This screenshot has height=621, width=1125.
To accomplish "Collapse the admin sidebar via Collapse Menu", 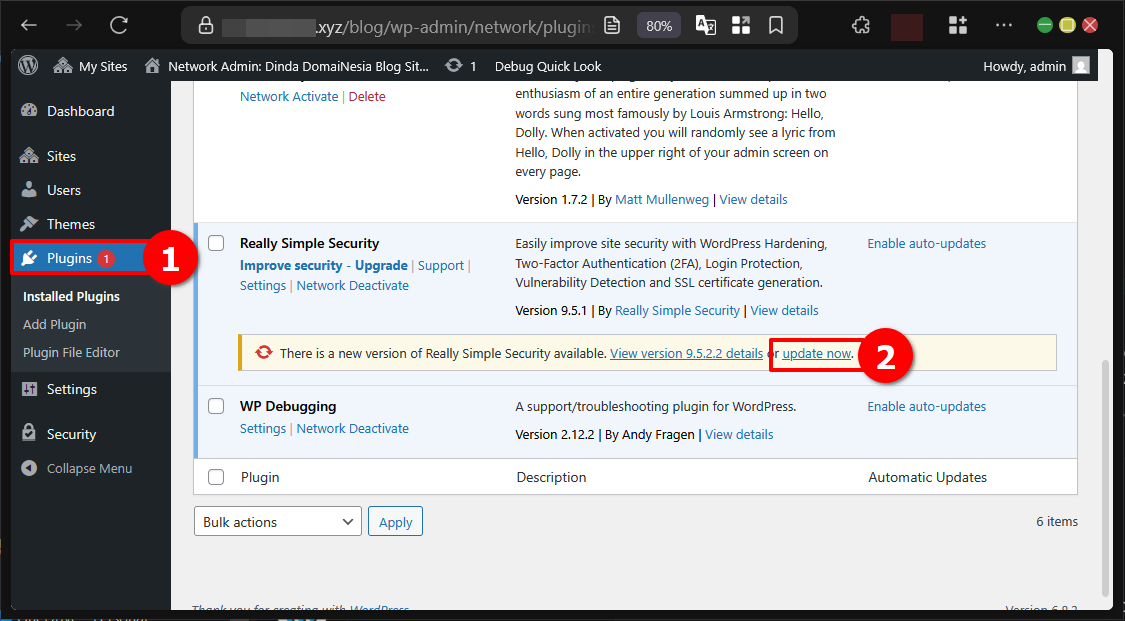I will coord(75,468).
